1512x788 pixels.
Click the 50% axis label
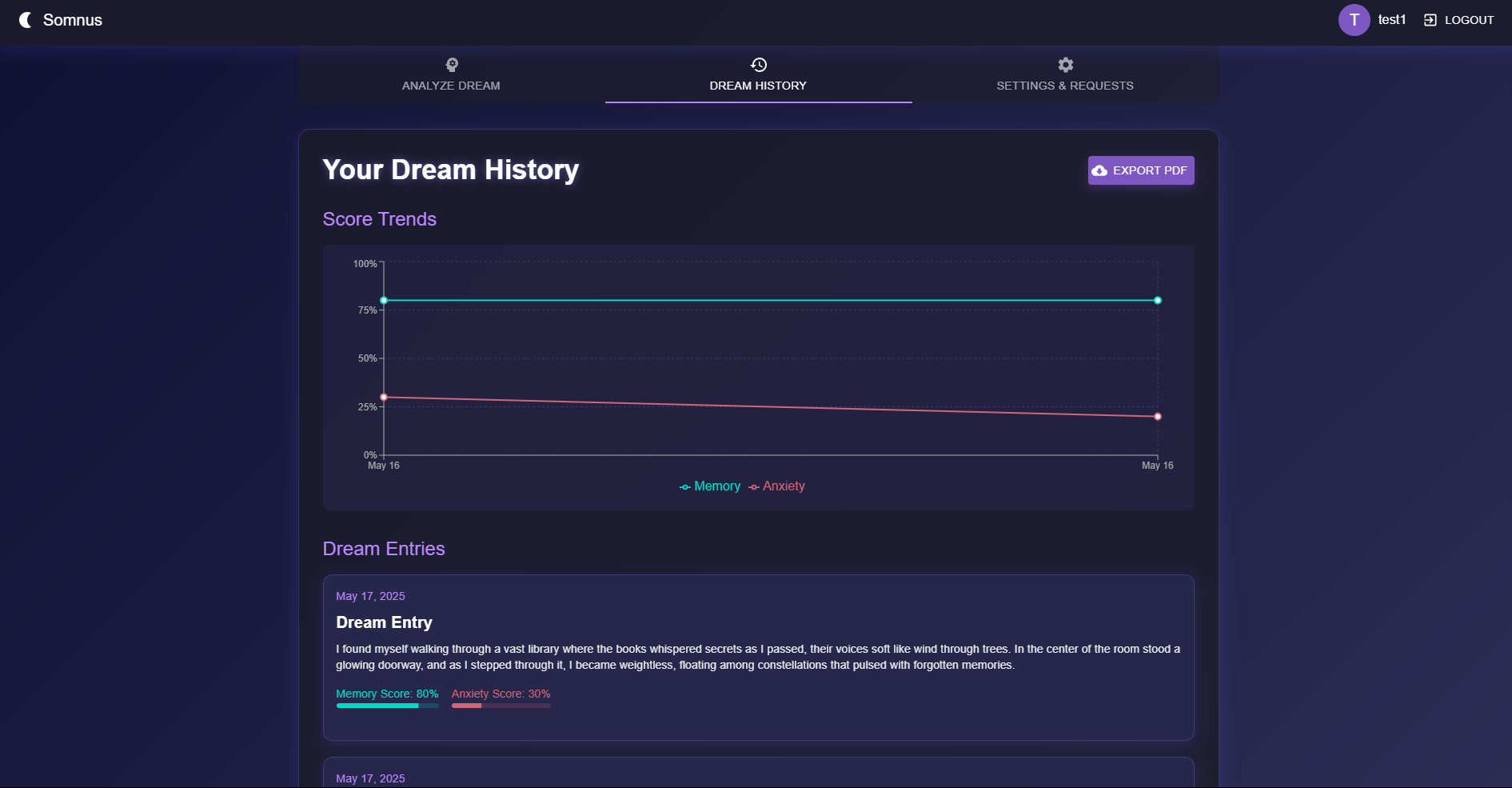(367, 358)
